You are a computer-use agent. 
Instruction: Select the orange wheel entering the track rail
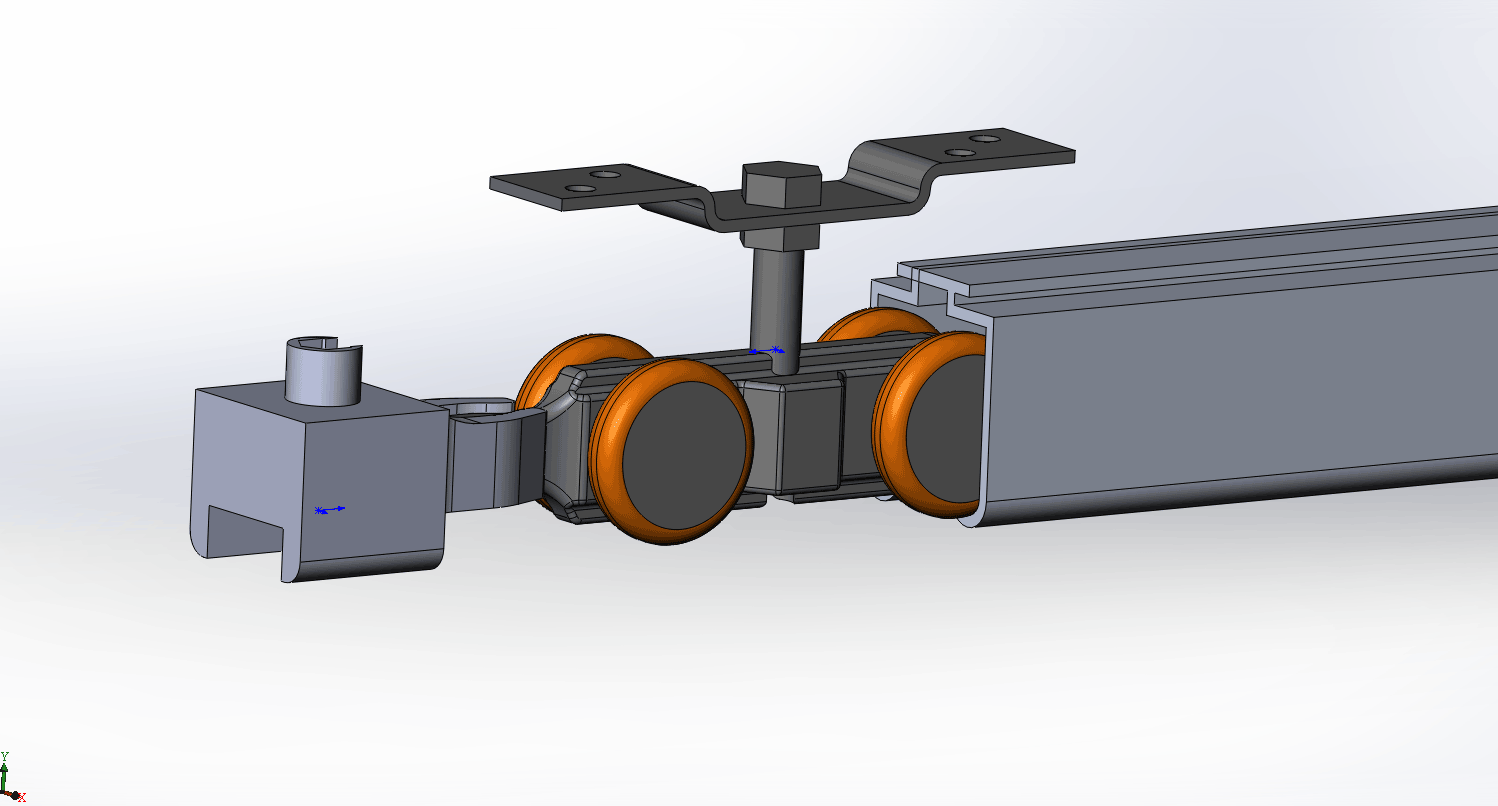point(930,423)
